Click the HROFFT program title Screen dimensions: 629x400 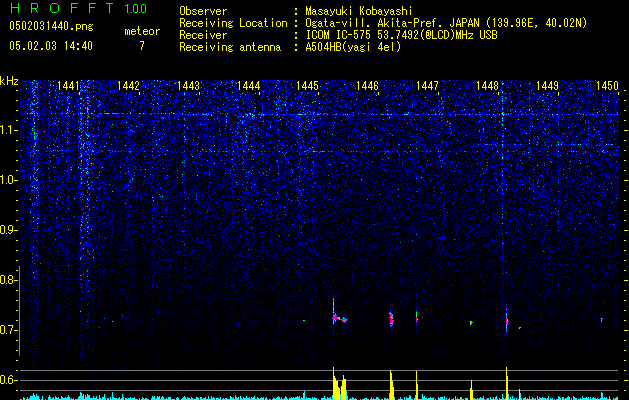click(x=62, y=8)
